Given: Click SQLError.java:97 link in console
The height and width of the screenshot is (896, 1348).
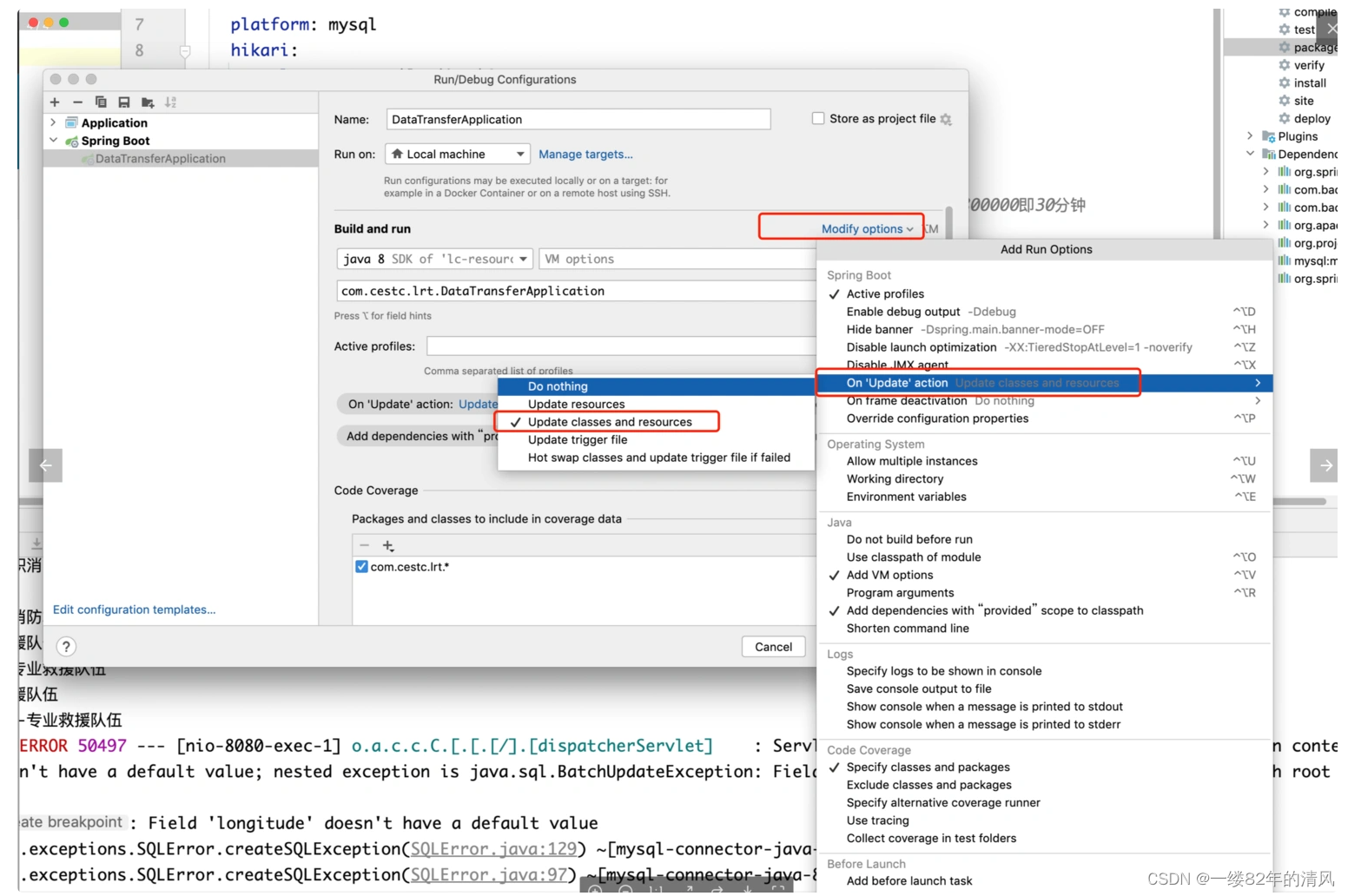Looking at the screenshot, I should (x=489, y=875).
